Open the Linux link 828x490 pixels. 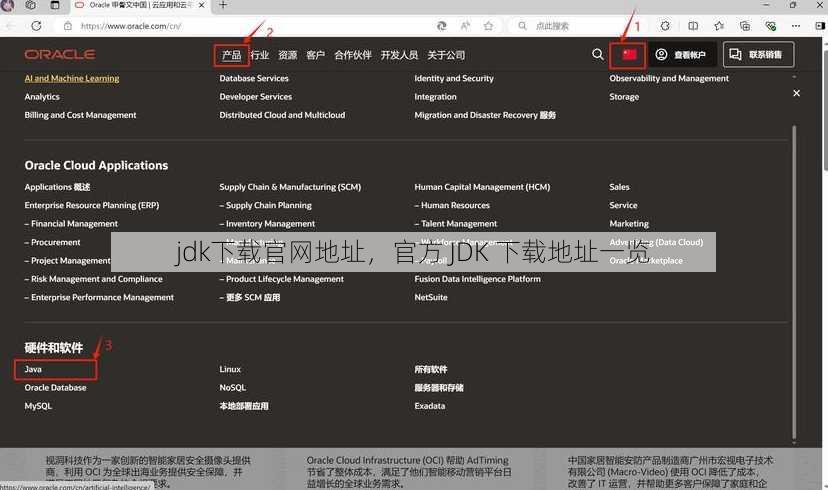230,369
